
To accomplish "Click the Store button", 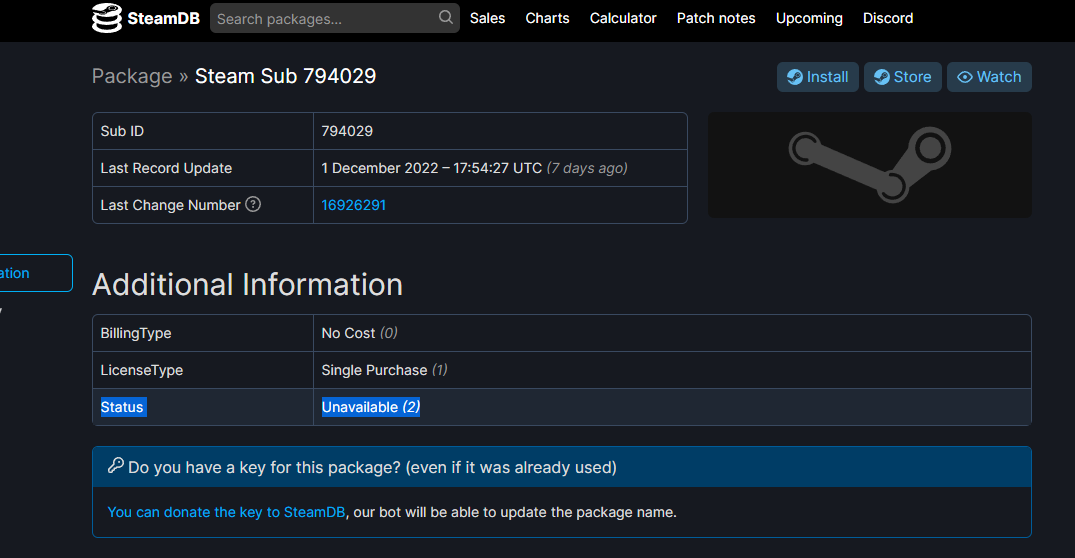I will click(x=902, y=77).
